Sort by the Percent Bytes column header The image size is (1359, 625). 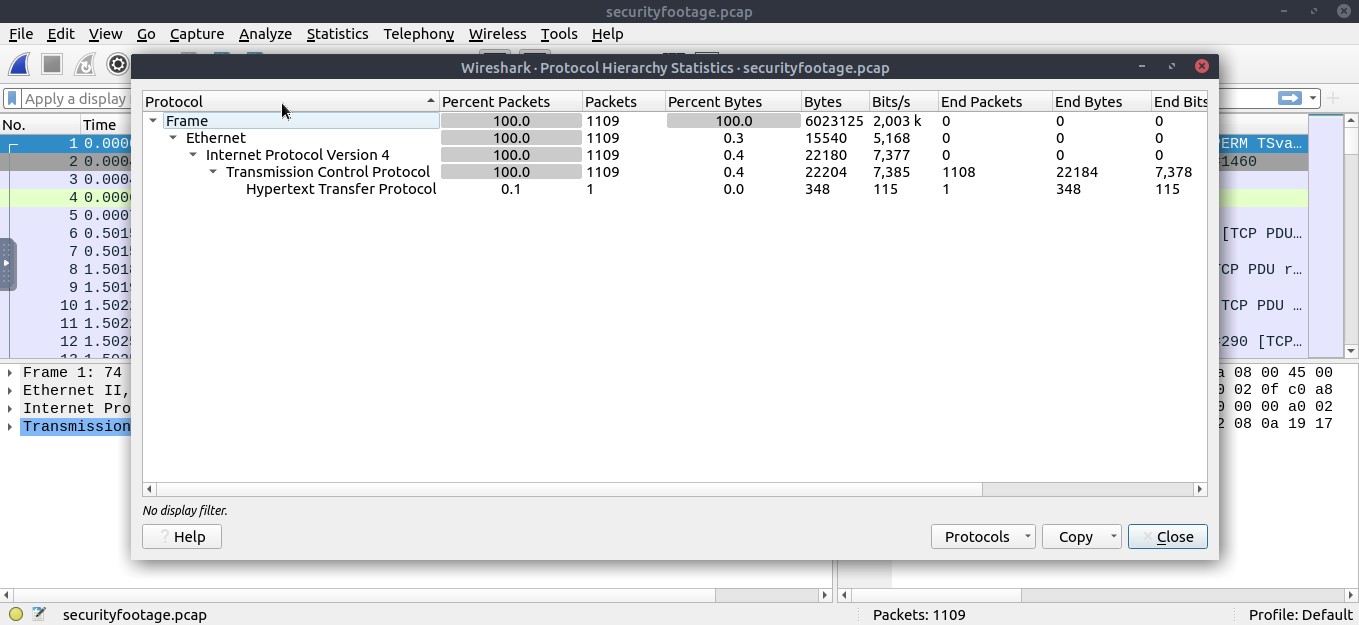click(733, 102)
